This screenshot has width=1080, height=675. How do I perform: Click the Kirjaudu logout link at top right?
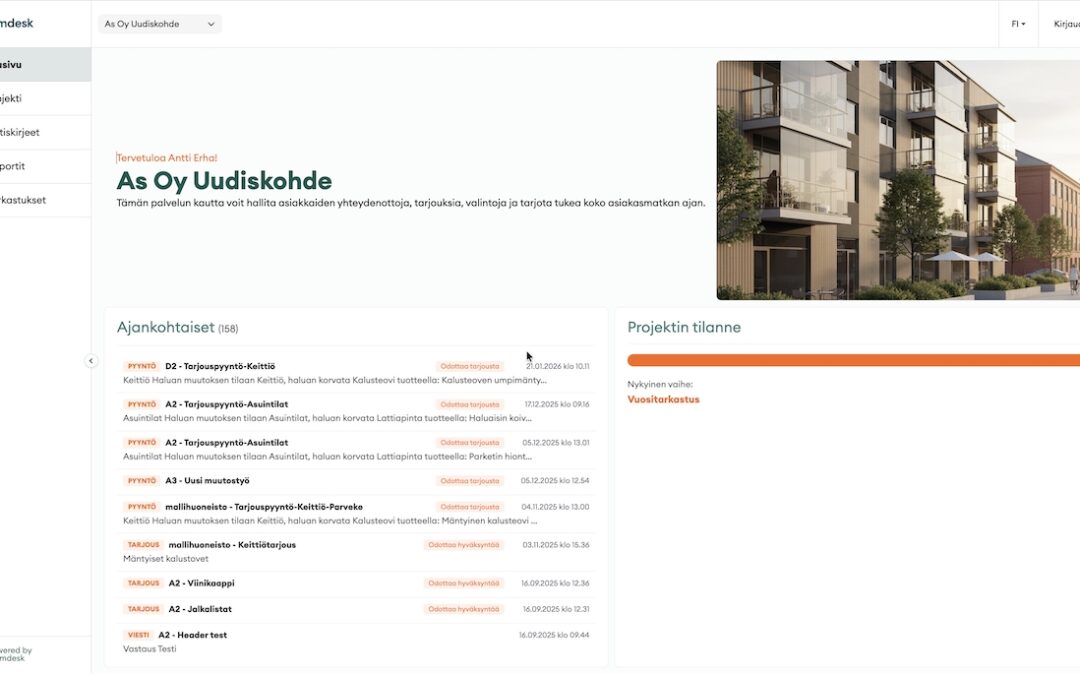tap(1064, 24)
